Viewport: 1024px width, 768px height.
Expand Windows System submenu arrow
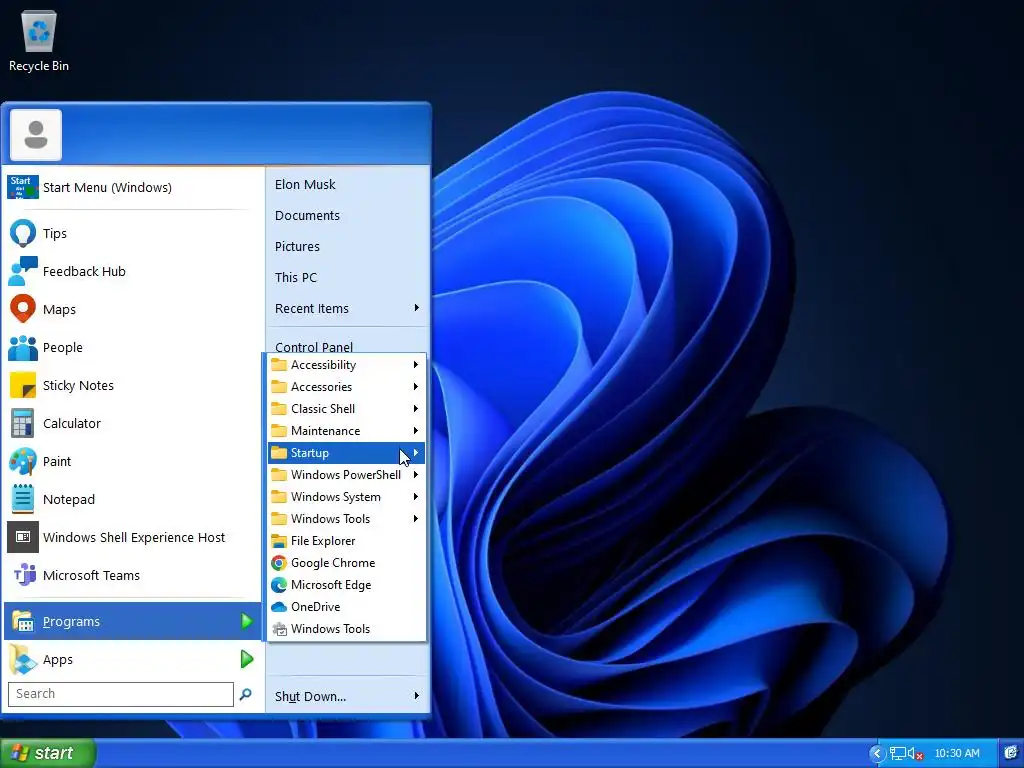[x=415, y=497]
